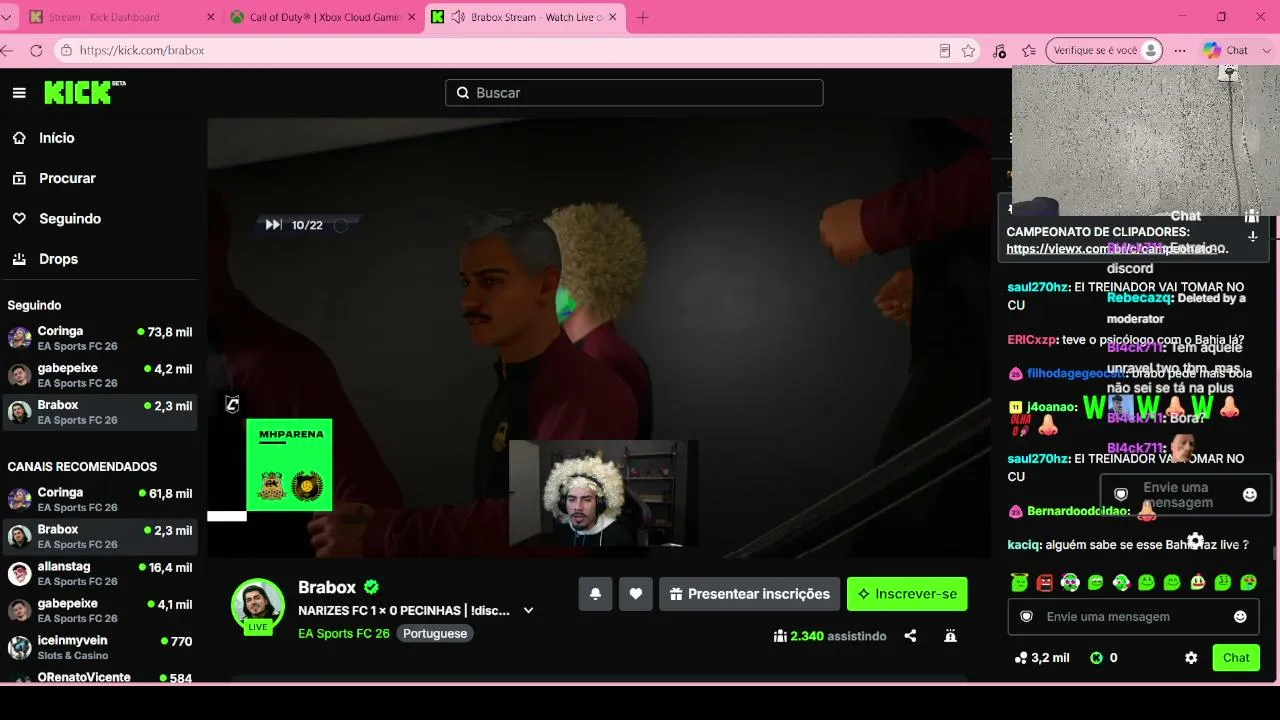Click username Bernardoodoidao in chat

tap(1079, 511)
